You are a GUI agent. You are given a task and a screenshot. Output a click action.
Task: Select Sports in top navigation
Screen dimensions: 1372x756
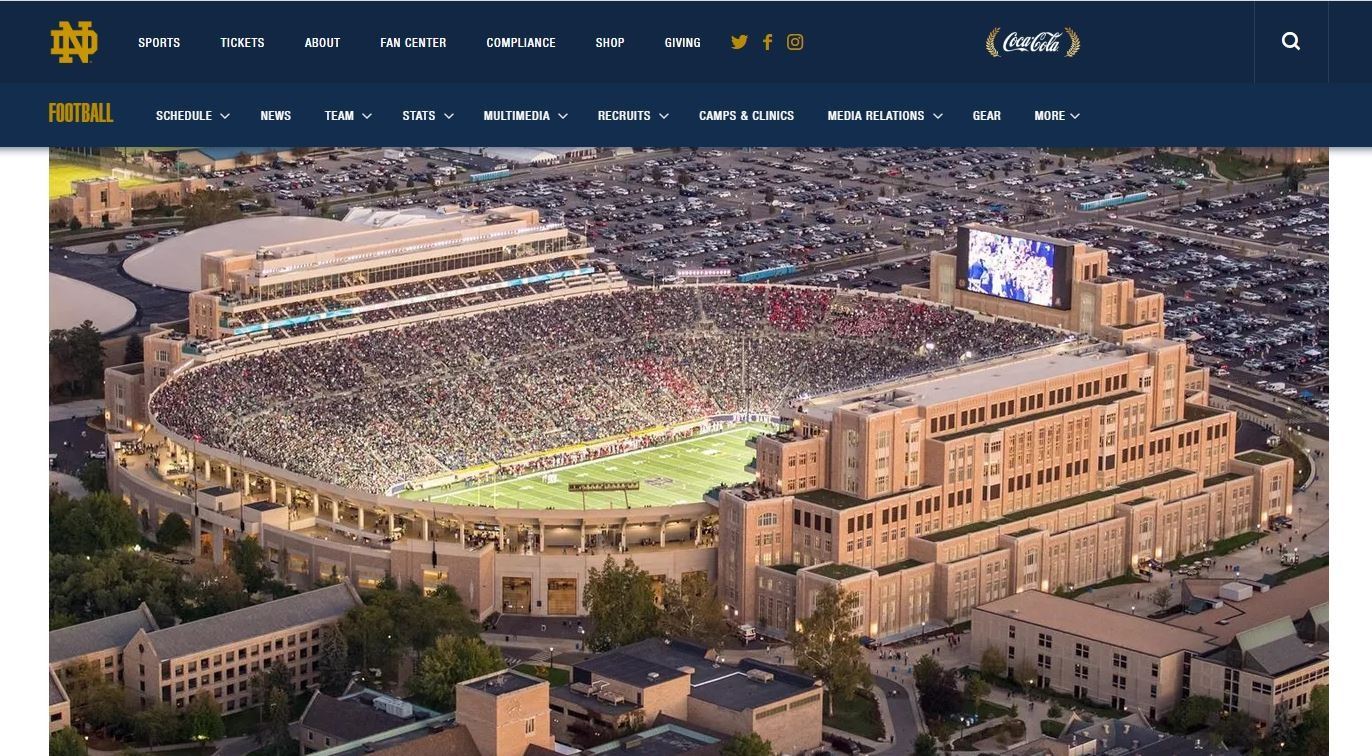[x=159, y=43]
